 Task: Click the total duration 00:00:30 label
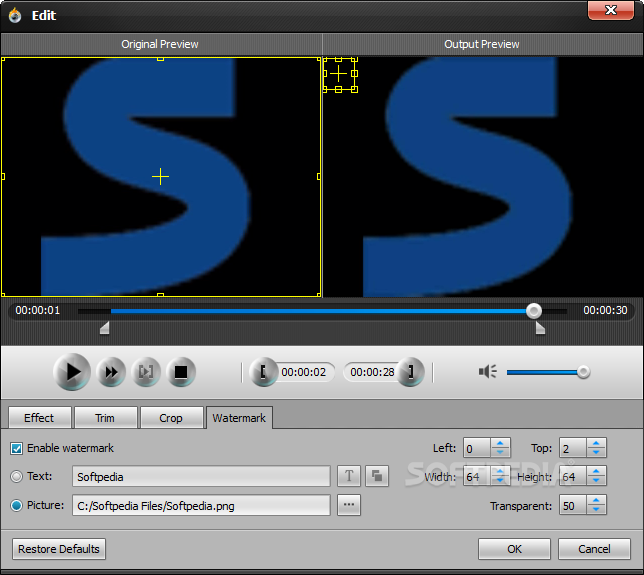[x=605, y=310]
